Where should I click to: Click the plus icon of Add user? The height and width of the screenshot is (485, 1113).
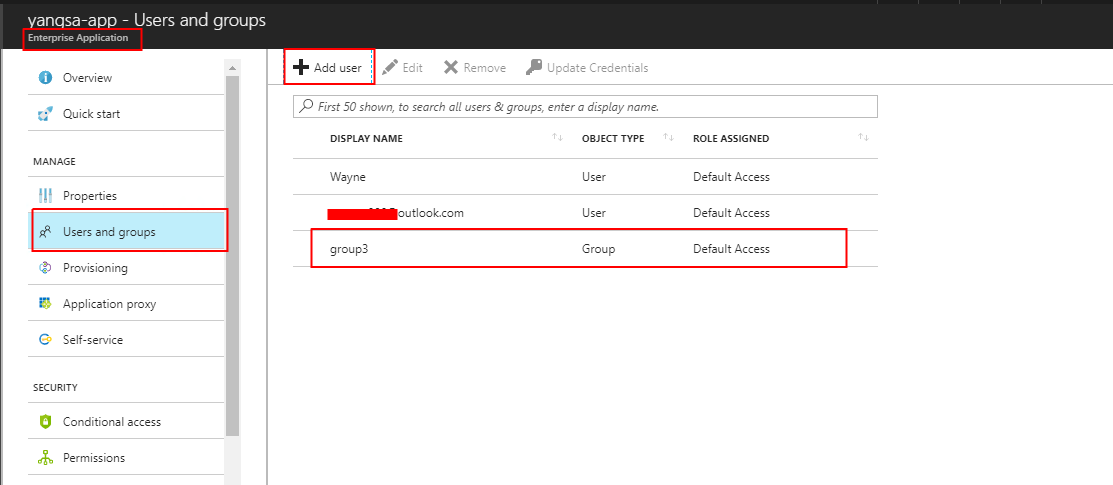[x=301, y=67]
